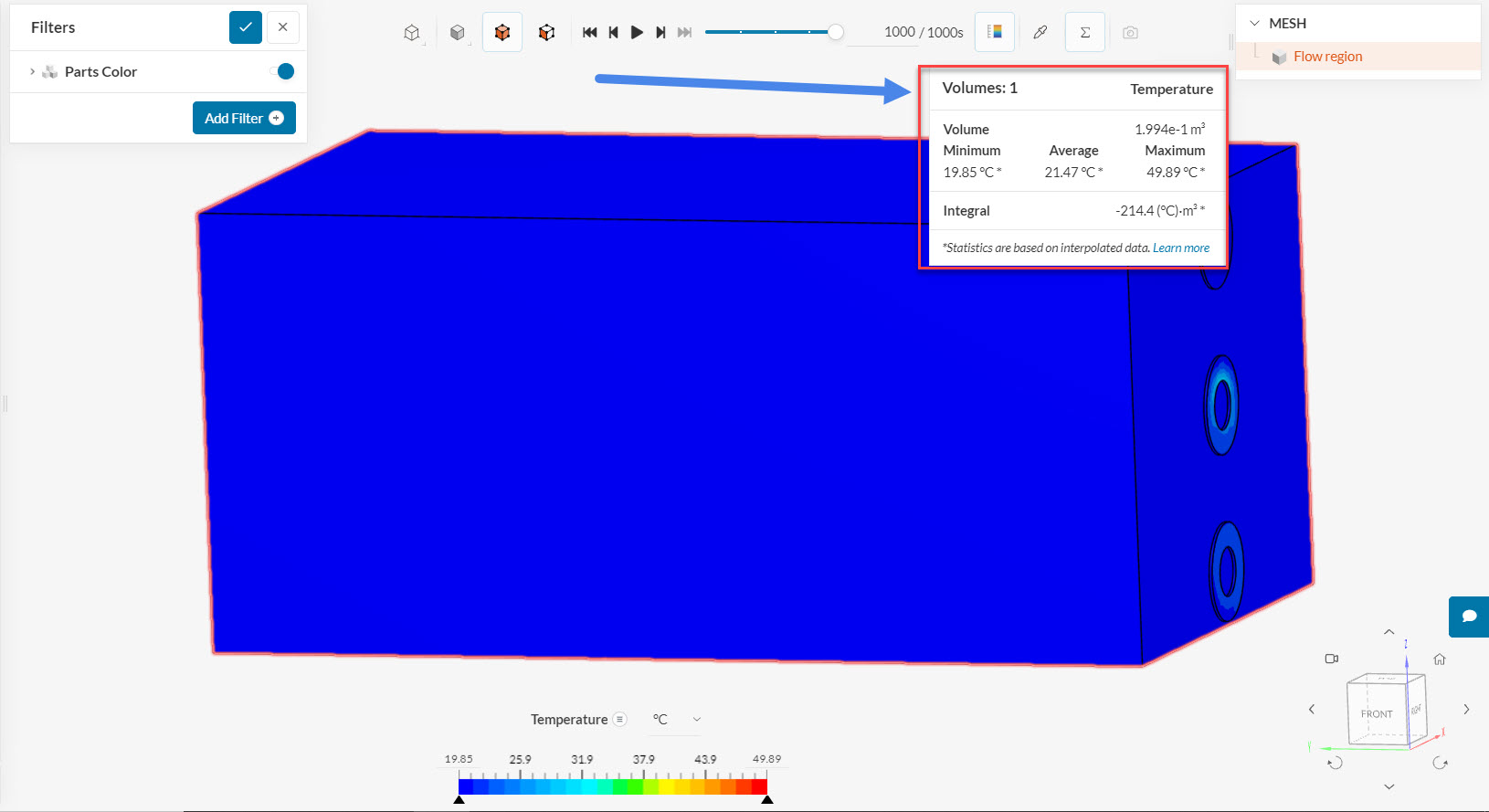
Task: Click the legend minimum range handle
Action: click(459, 800)
